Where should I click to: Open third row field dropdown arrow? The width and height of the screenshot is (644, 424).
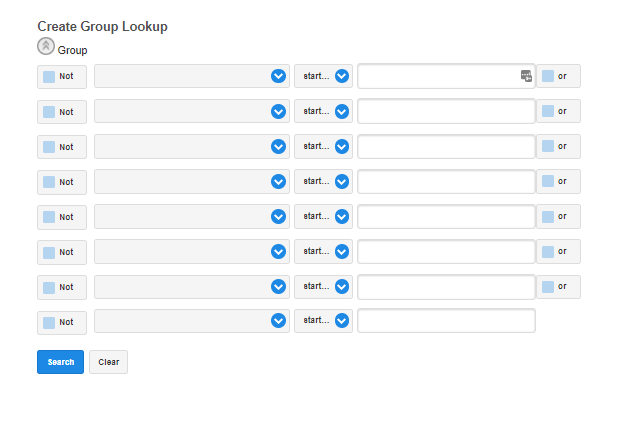[278, 146]
